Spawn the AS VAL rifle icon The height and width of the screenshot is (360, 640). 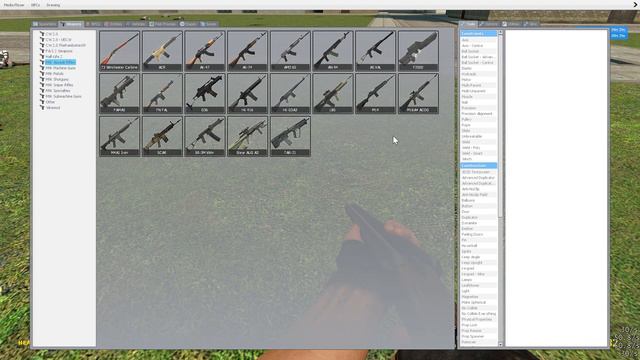coord(376,51)
